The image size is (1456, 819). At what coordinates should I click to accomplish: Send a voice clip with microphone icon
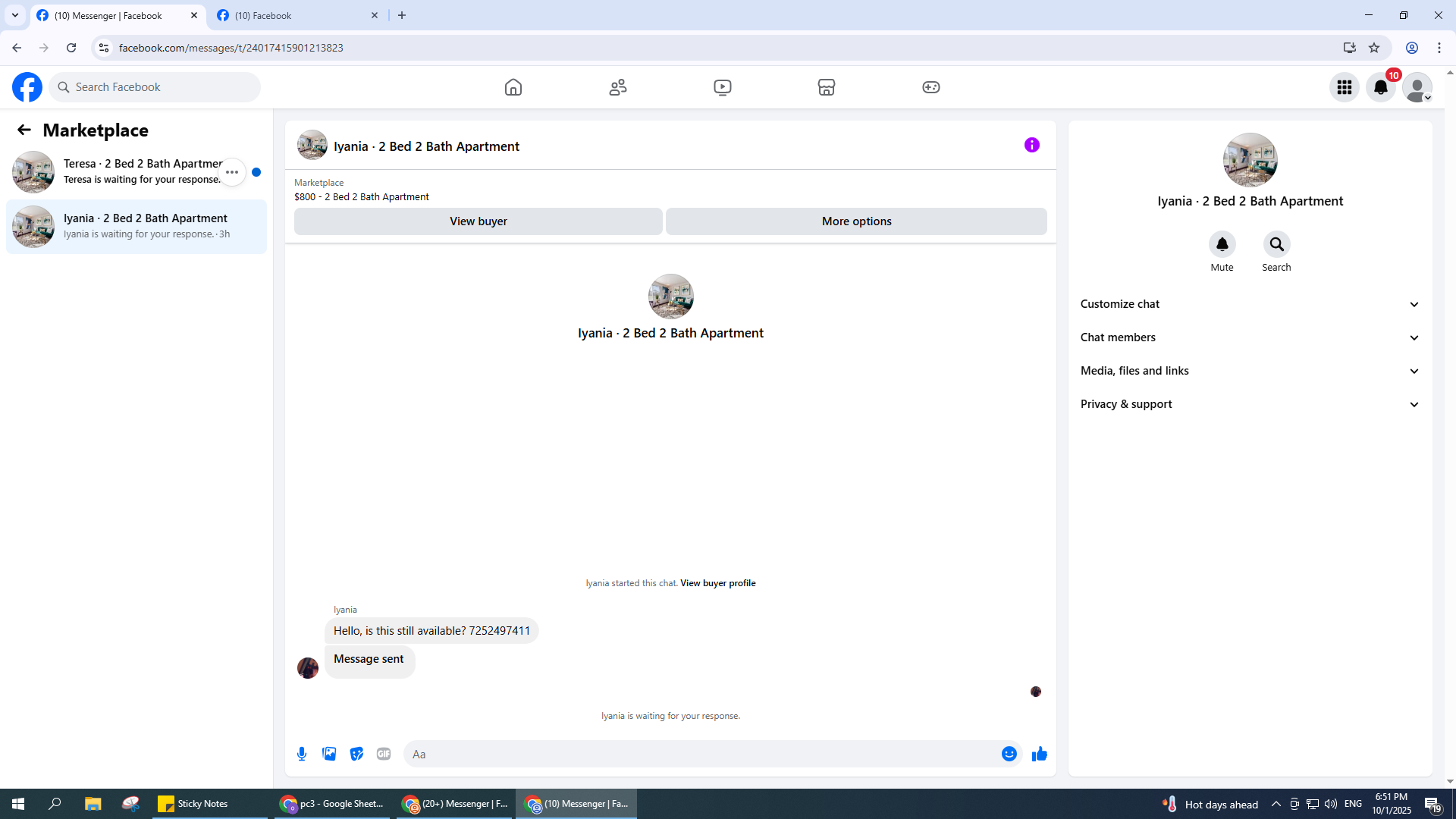(302, 754)
